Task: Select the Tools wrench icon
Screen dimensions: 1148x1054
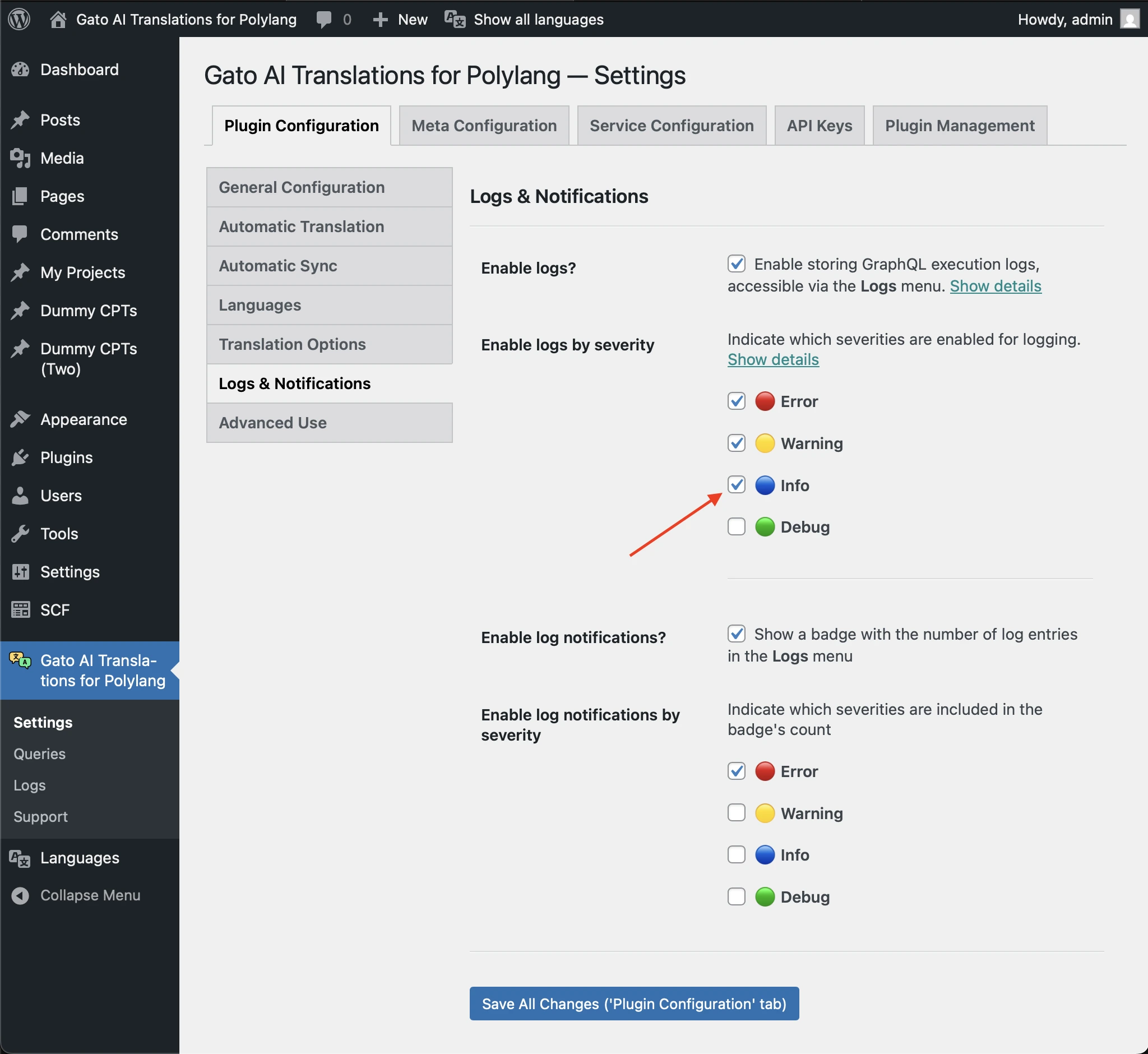Action: coord(21,533)
